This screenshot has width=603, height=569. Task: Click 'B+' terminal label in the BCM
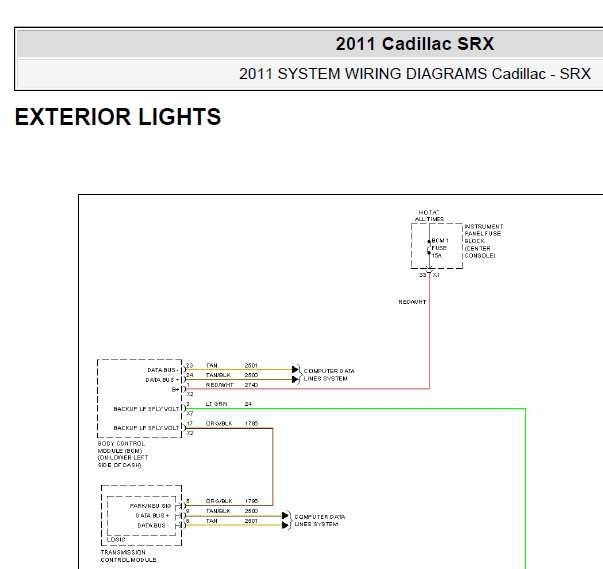point(175,389)
